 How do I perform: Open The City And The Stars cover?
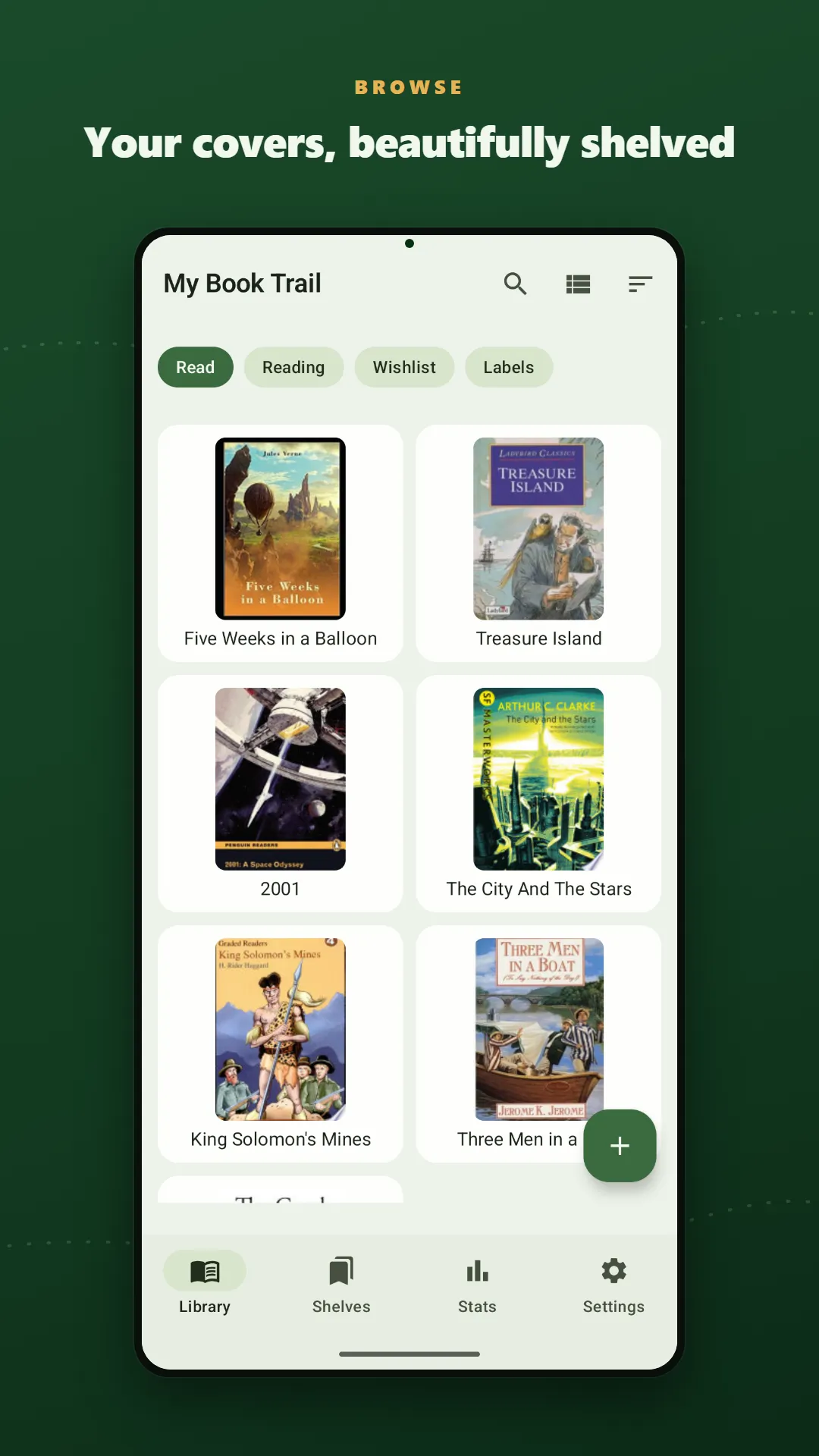538,779
